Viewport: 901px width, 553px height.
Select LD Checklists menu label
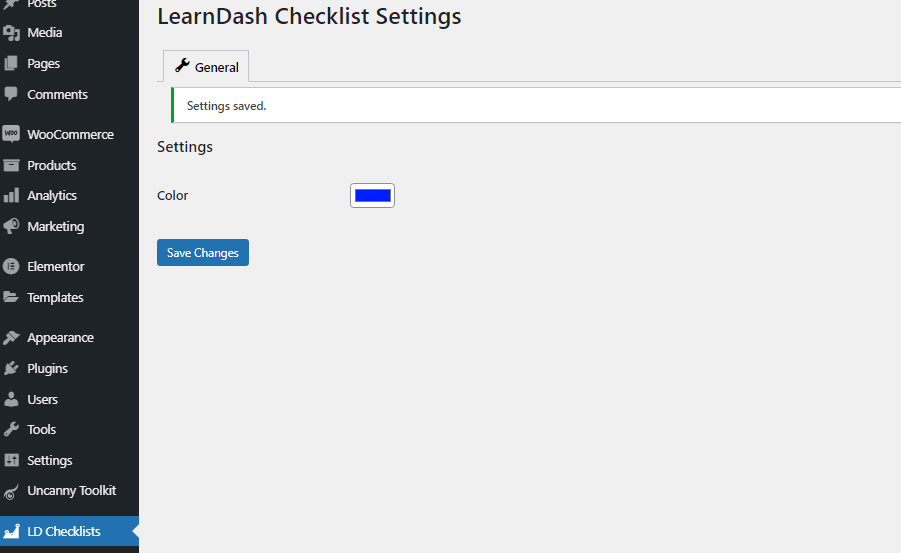[x=64, y=532]
